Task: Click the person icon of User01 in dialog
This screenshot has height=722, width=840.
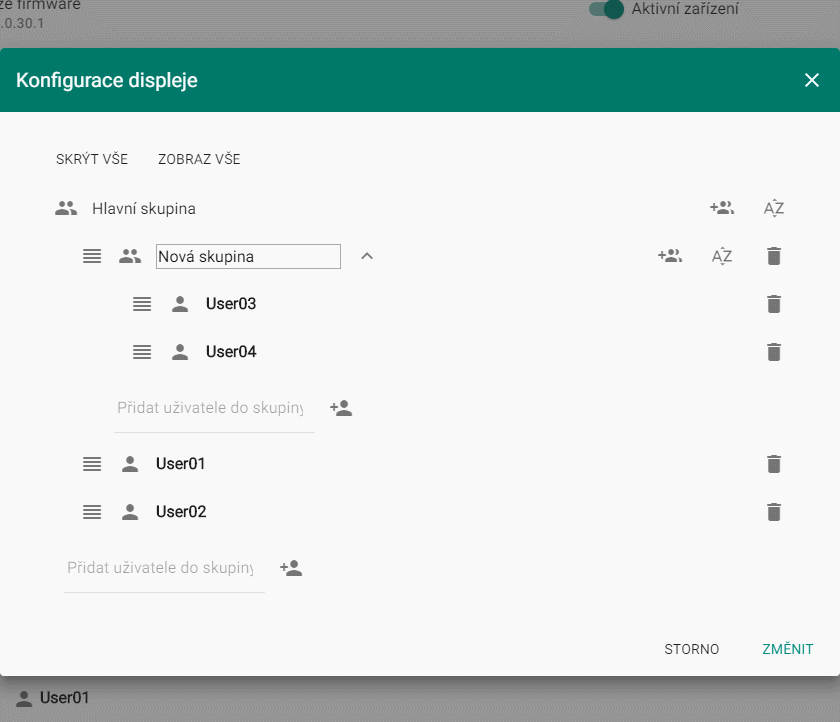Action: (130, 464)
